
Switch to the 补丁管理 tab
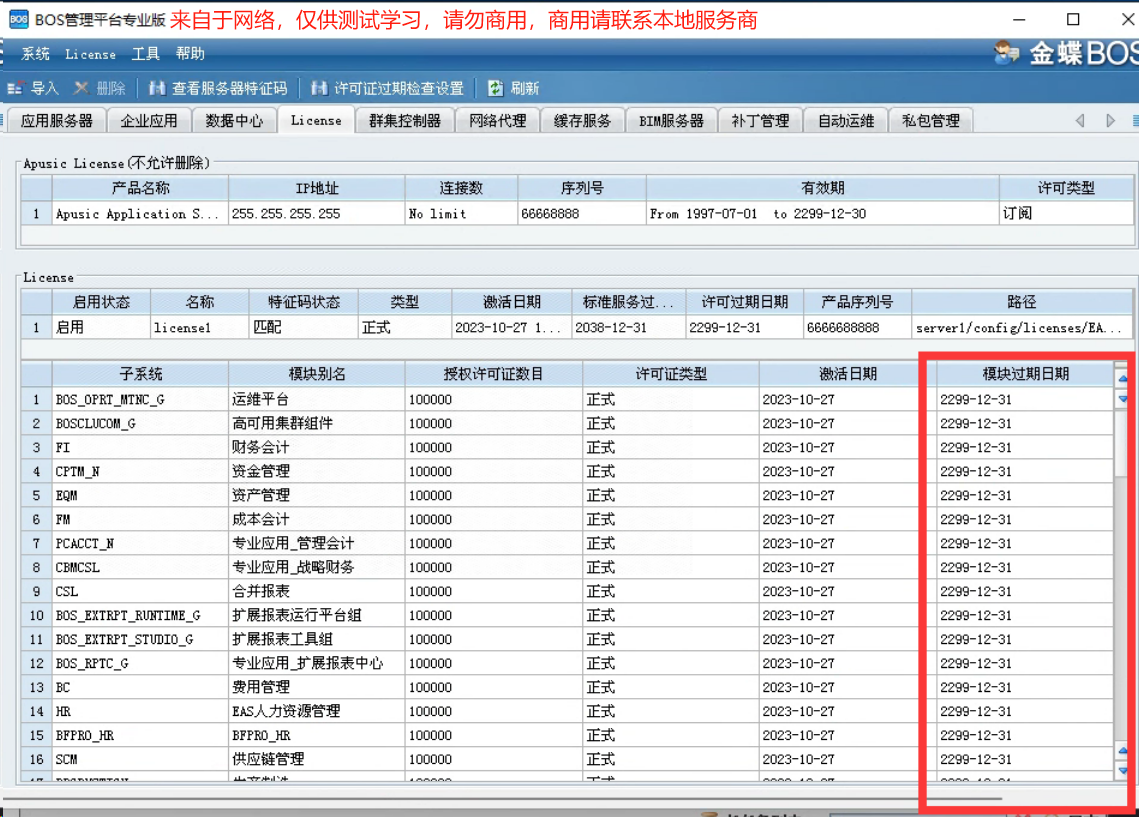click(x=760, y=121)
